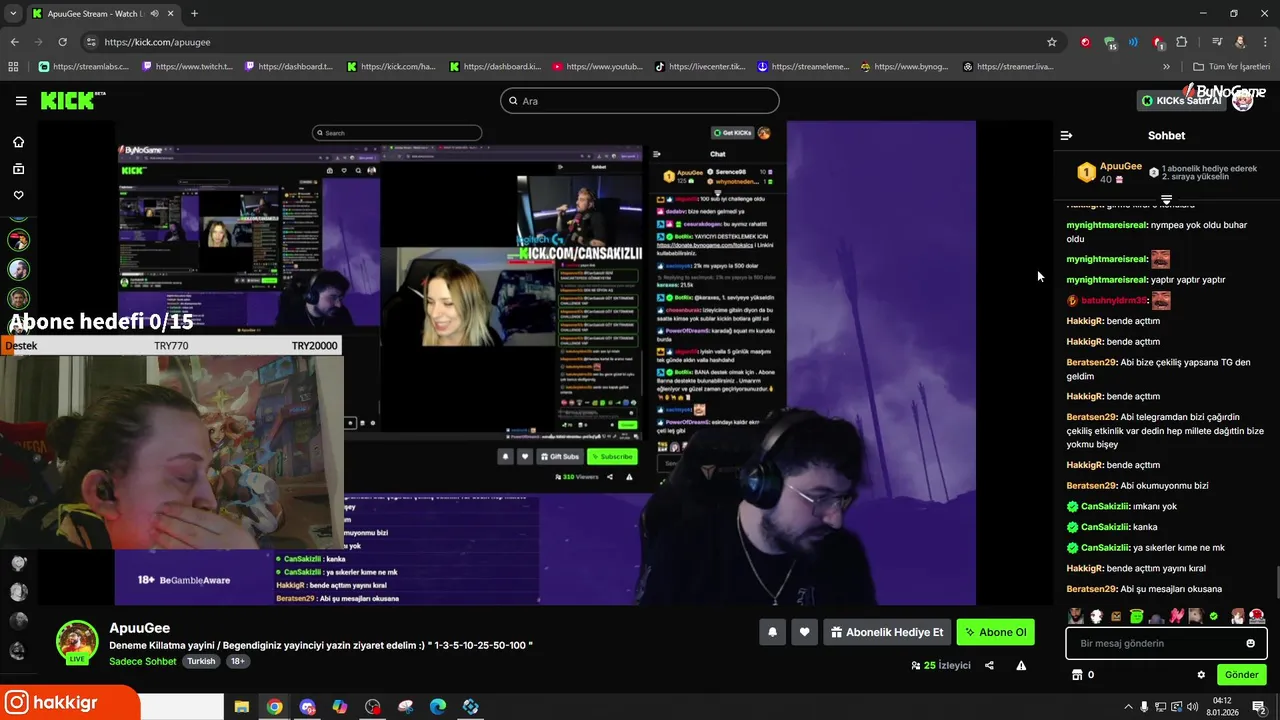Open Chrome from taskbar
This screenshot has width=1280, height=720.
274,707
